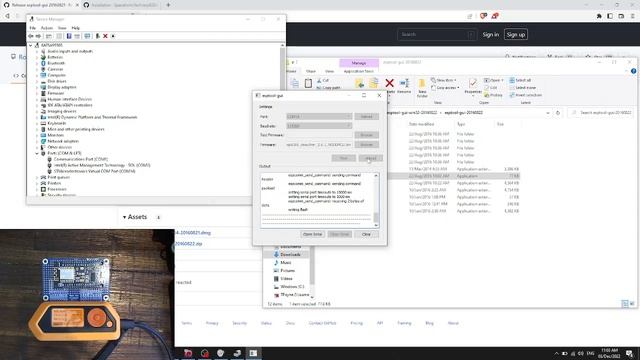The image size is (640, 360).
Task: Open the Port dropdown in esptool-gui
Action: pyautogui.click(x=319, y=117)
